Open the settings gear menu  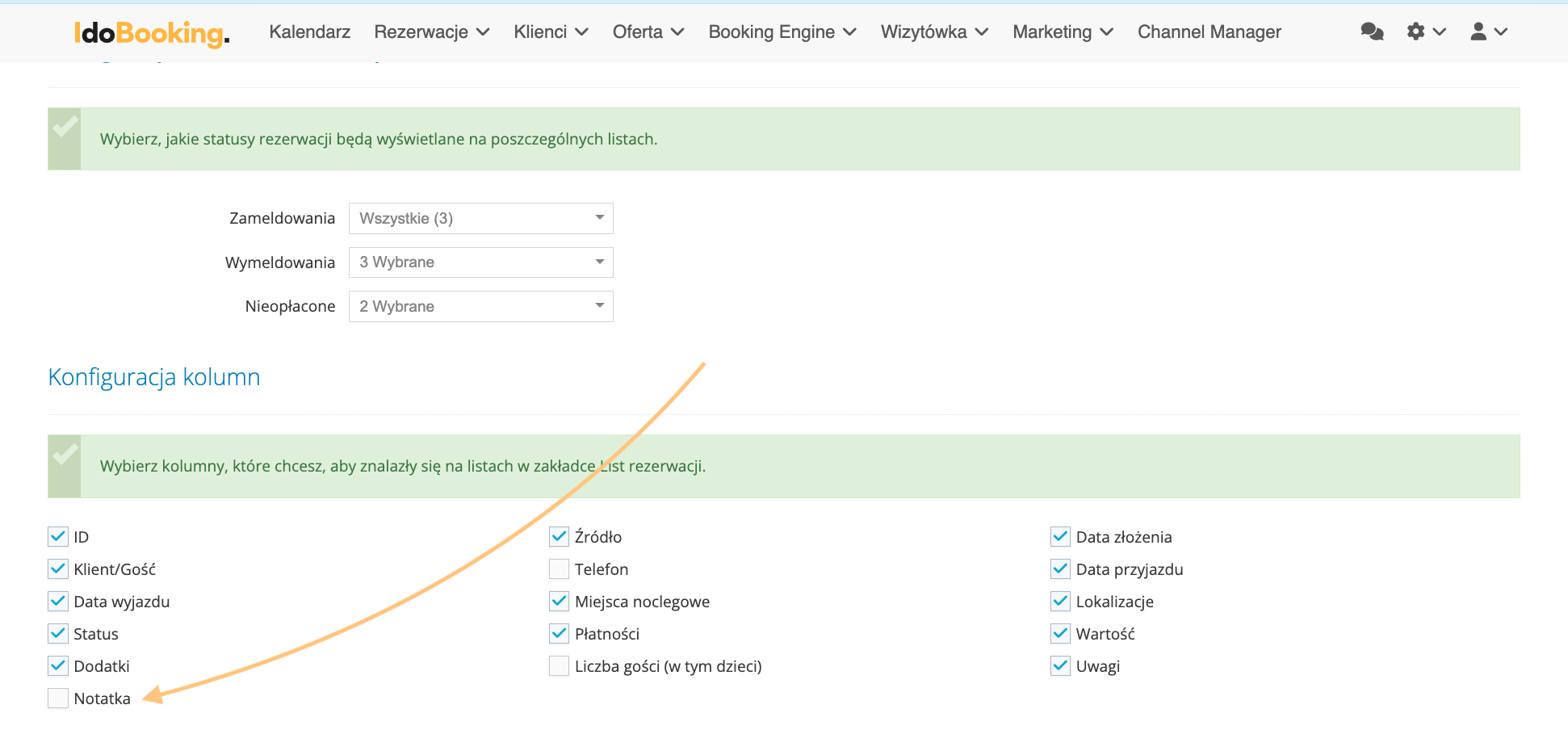[x=1425, y=31]
